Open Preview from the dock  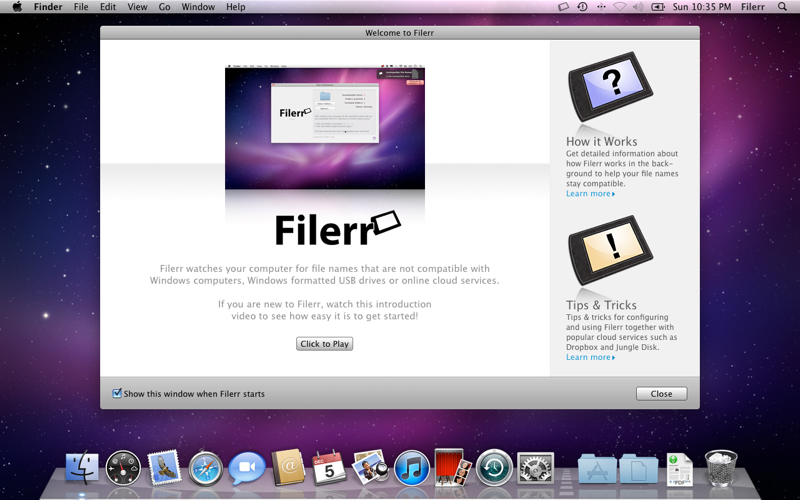[370, 467]
